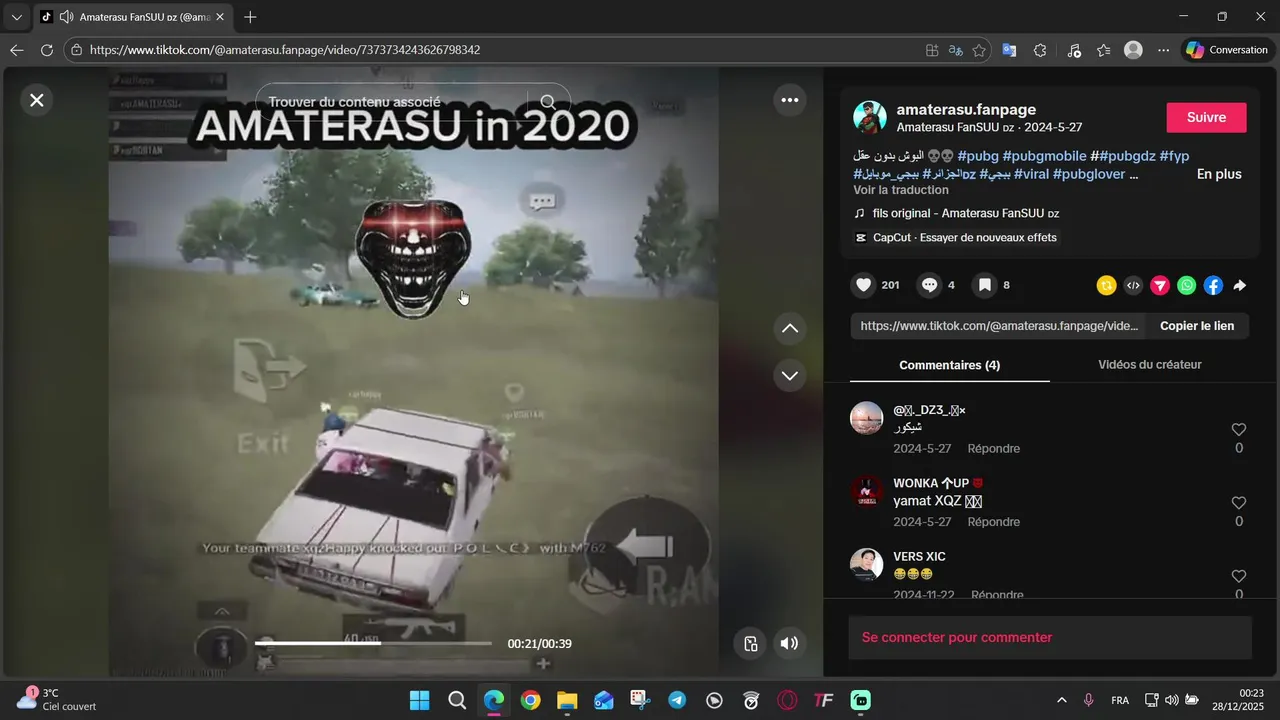Seek on the video progress bar

pyautogui.click(x=373, y=643)
